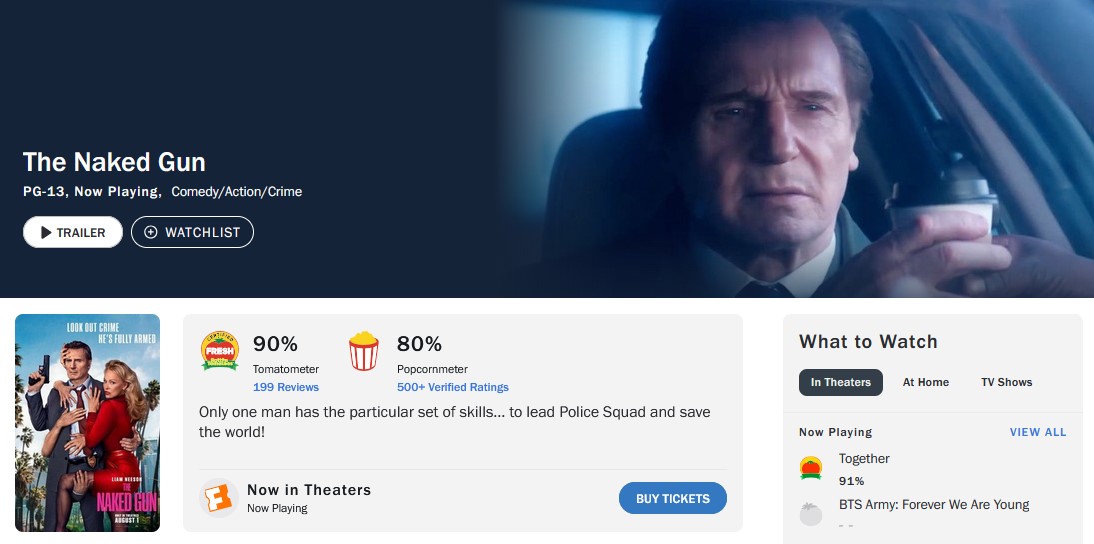1094x544 pixels.
Task: Click the Certified Fresh Tomatometer badge icon
Action: coord(220,351)
